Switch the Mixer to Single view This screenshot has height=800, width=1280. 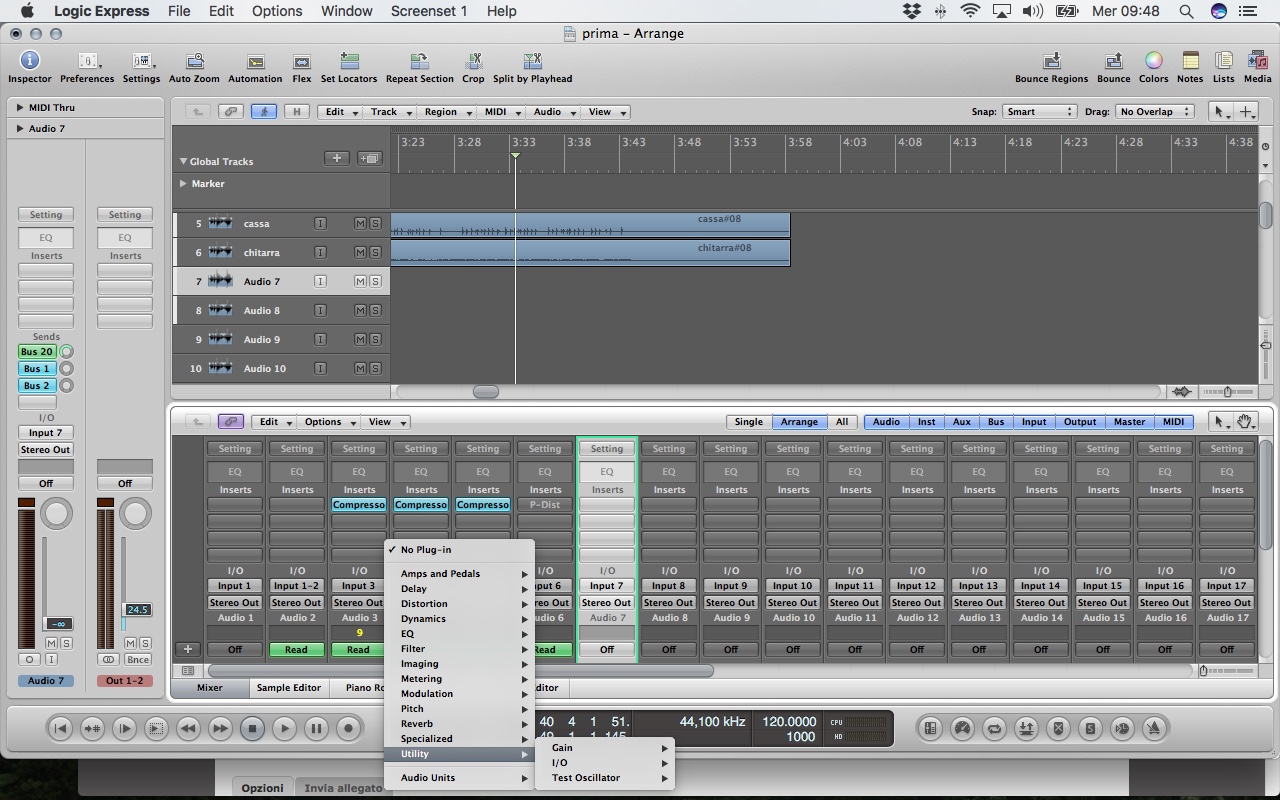point(748,422)
